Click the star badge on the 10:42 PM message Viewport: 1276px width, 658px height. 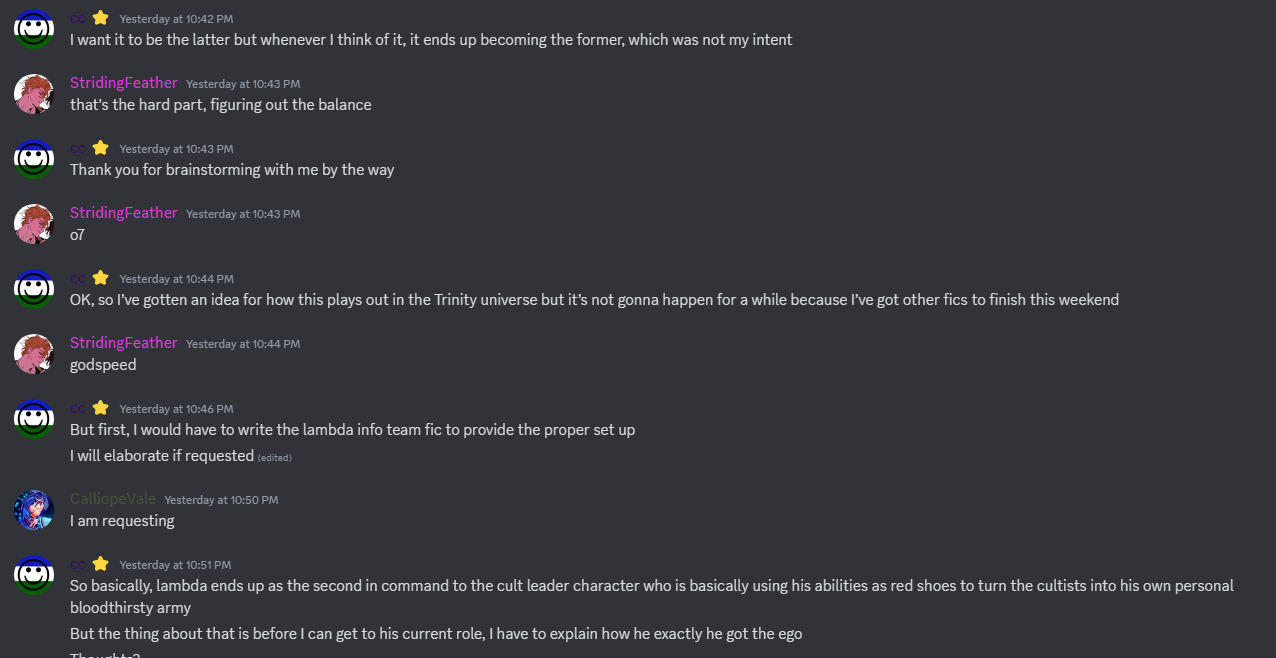click(101, 18)
